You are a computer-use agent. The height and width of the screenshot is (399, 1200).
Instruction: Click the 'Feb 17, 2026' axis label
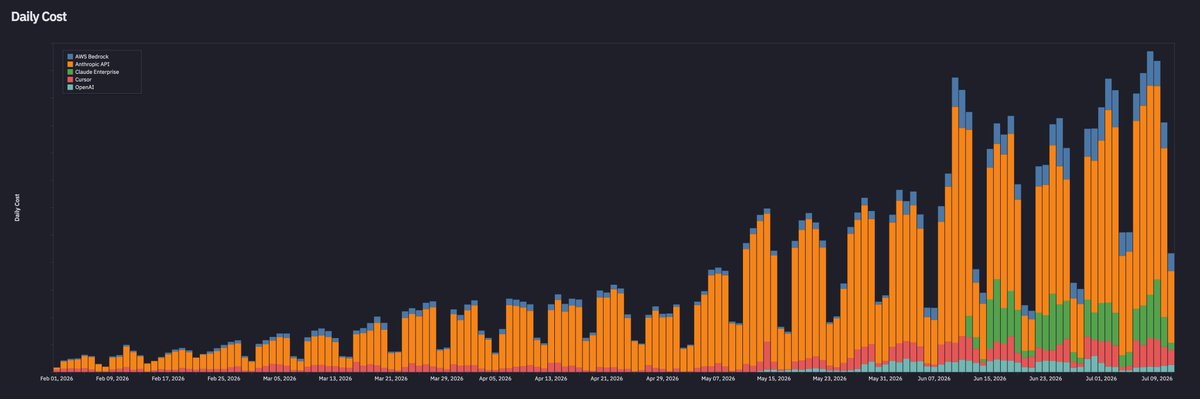pos(167,379)
